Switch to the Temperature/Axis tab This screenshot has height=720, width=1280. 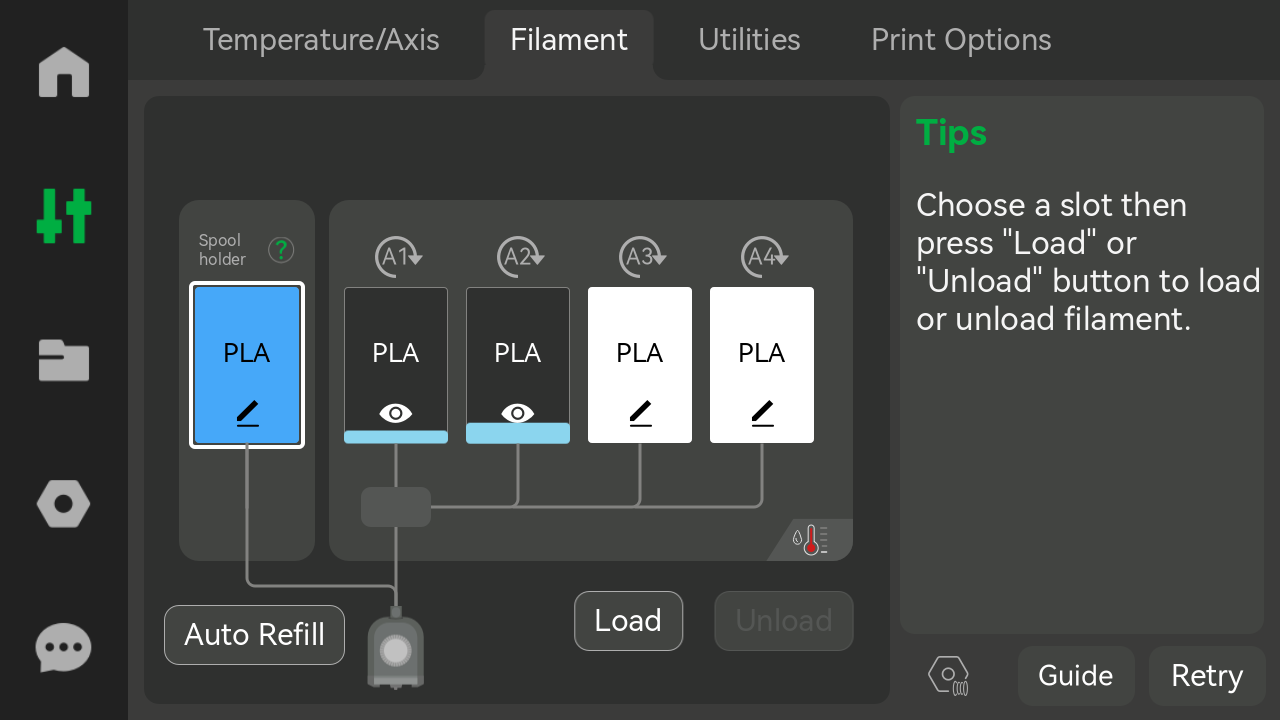(x=321, y=40)
